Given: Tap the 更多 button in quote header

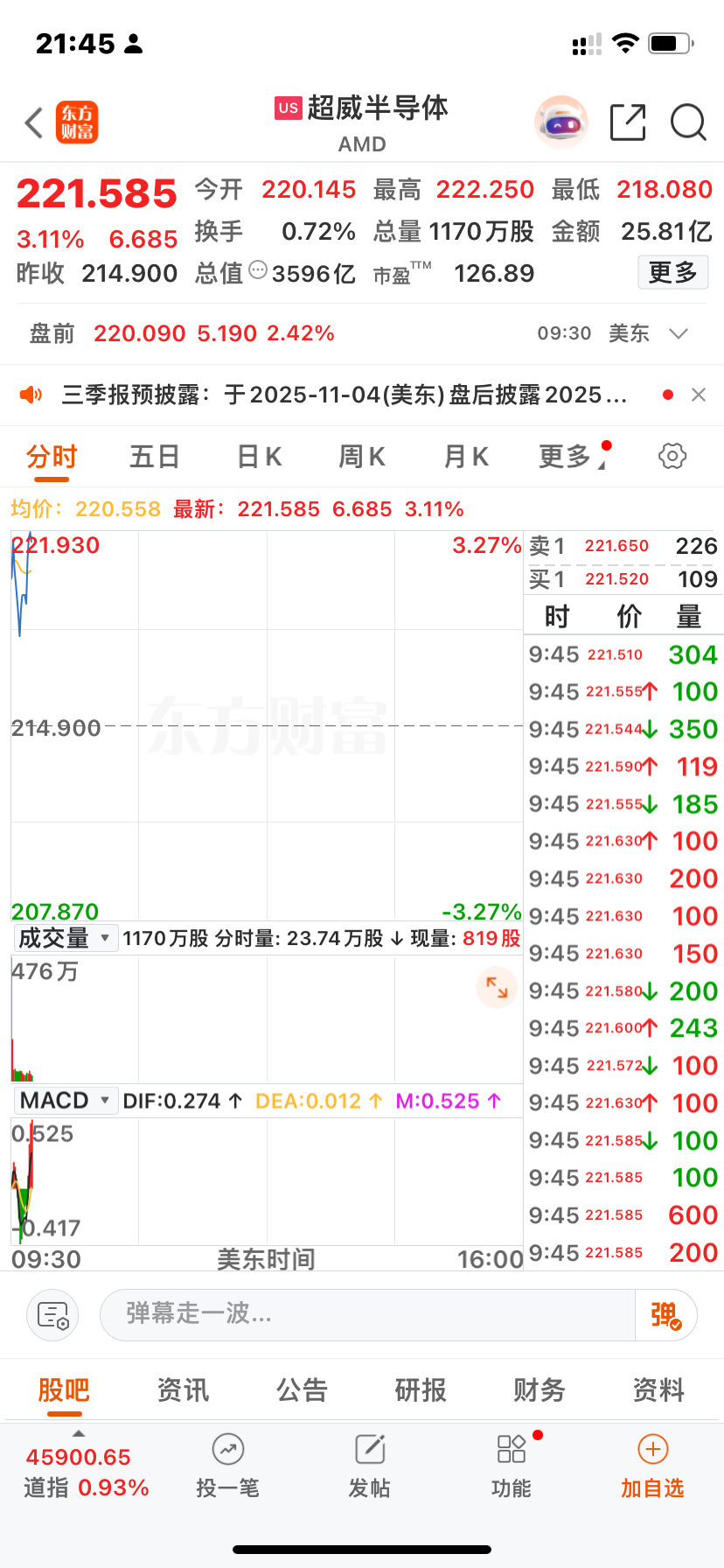Looking at the screenshot, I should pyautogui.click(x=672, y=273).
